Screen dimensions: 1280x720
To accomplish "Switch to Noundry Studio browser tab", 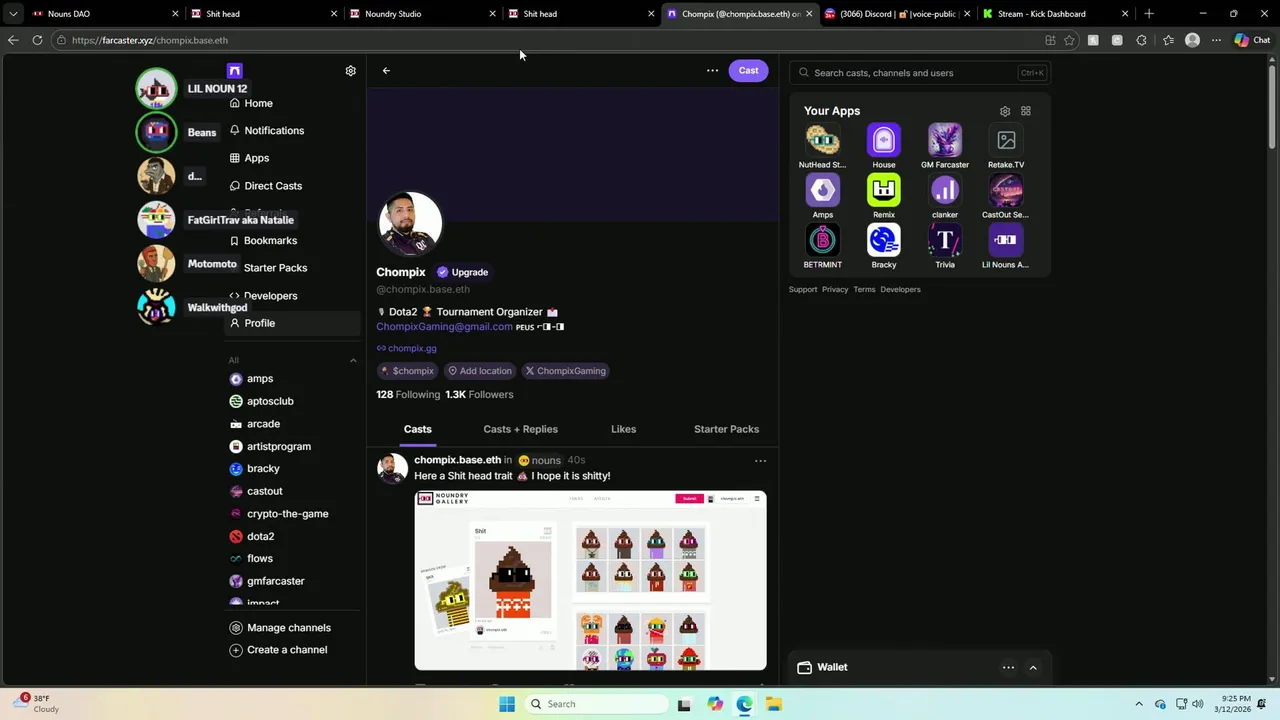I will click(420, 14).
